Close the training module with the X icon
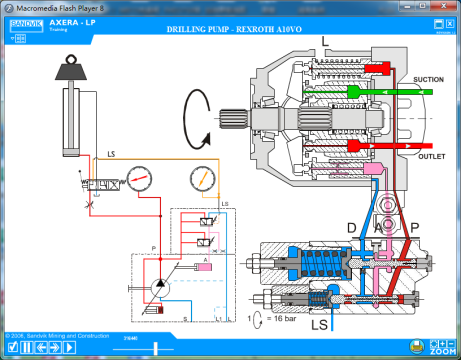The image size is (461, 360). [450, 24]
